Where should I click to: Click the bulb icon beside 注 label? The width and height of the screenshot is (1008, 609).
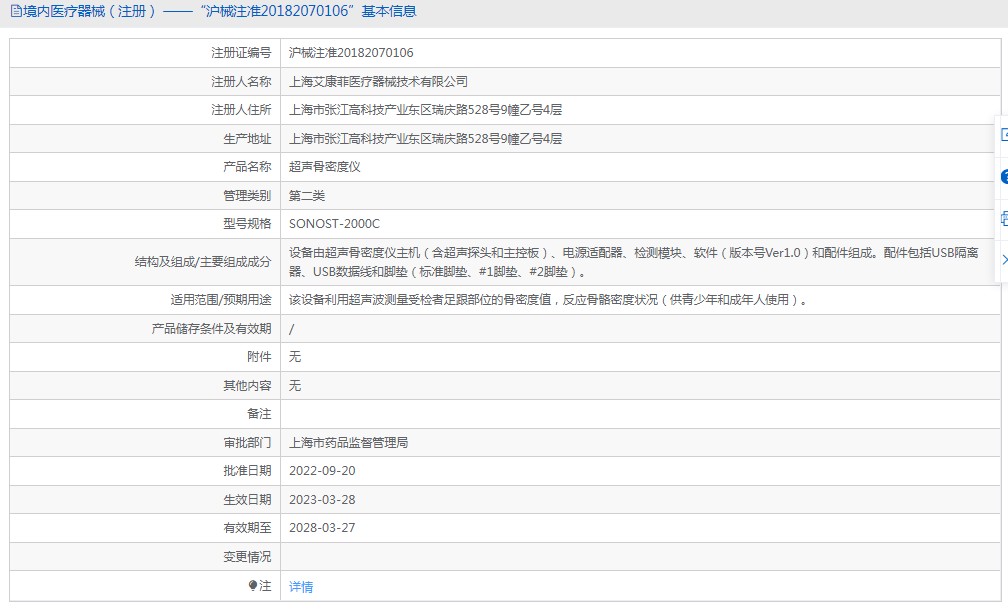pos(253,585)
